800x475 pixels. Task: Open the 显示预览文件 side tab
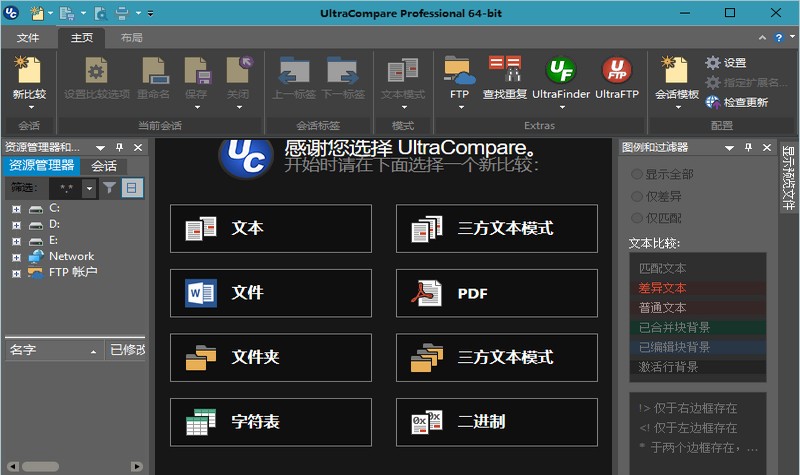tap(789, 178)
